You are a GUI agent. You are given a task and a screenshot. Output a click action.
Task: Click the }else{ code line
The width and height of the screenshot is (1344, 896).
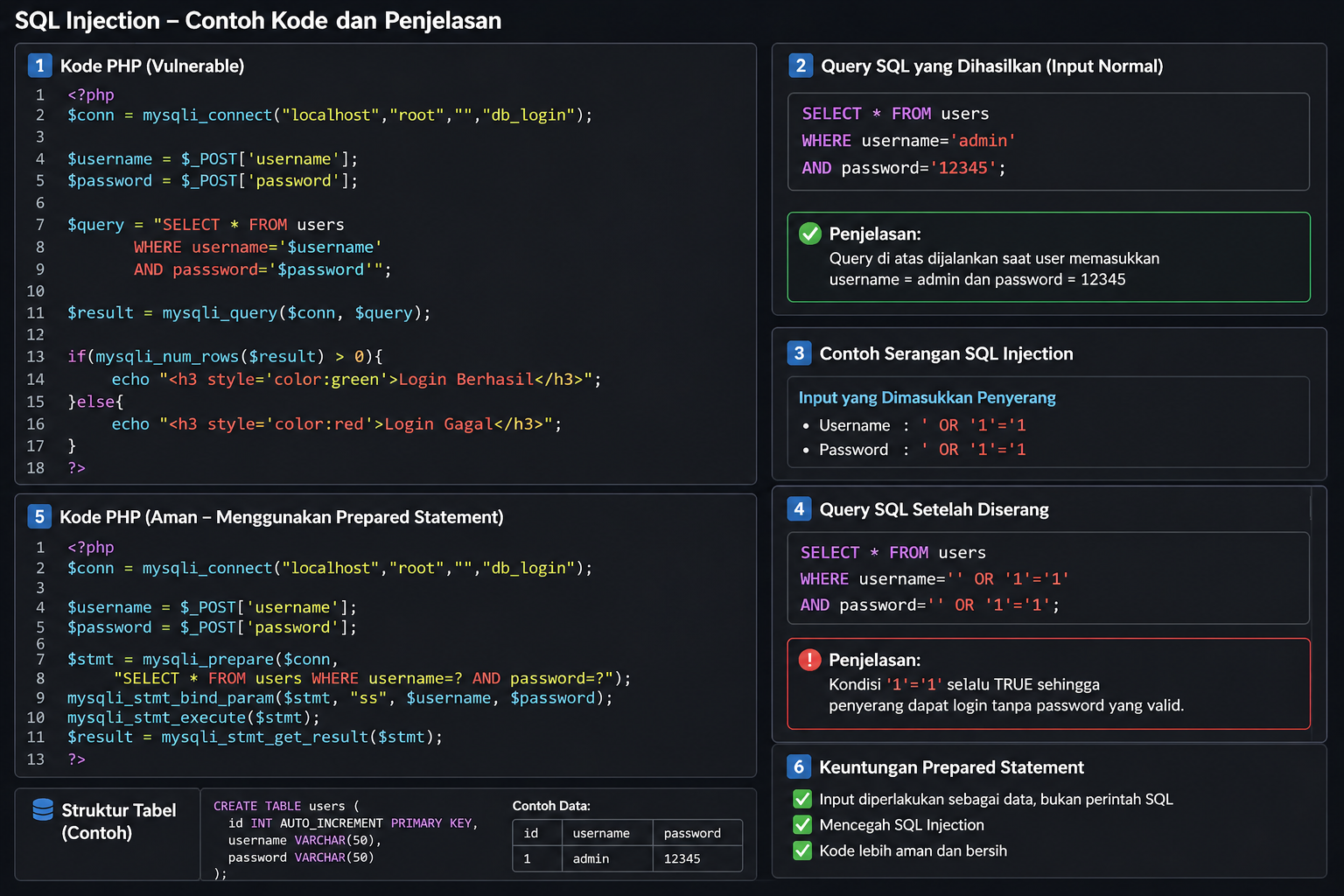click(x=95, y=402)
